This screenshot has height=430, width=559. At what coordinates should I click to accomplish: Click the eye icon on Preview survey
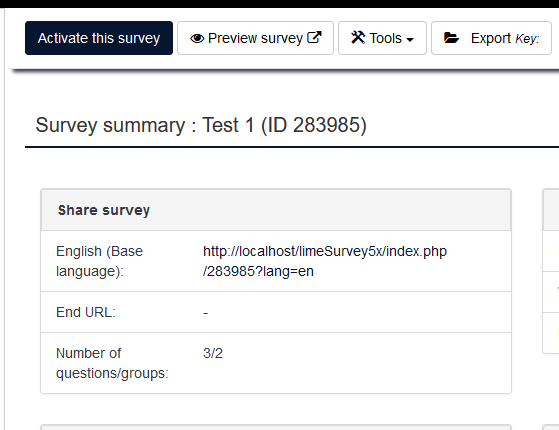pyautogui.click(x=197, y=38)
